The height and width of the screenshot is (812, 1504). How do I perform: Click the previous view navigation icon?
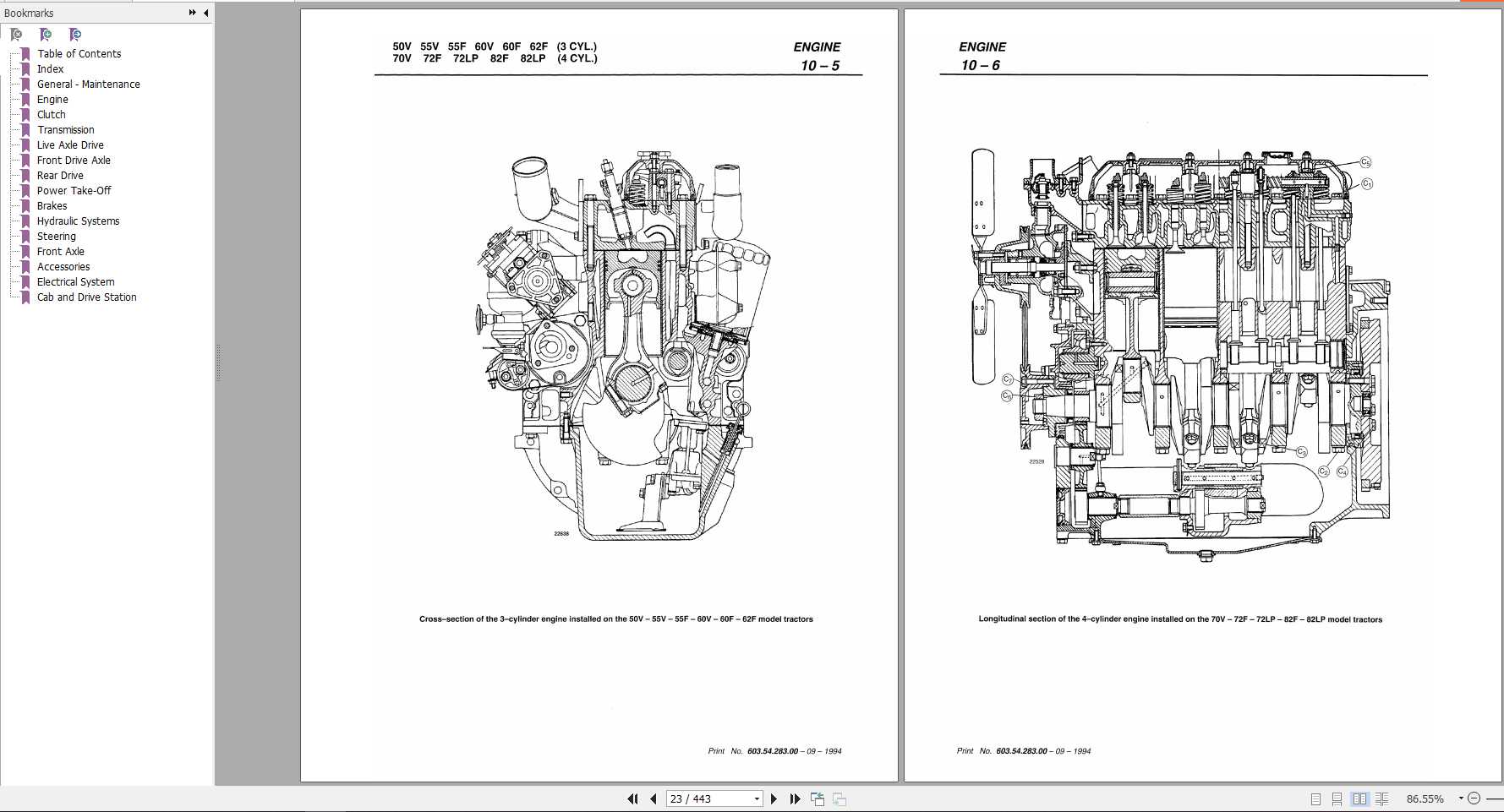pos(818,798)
